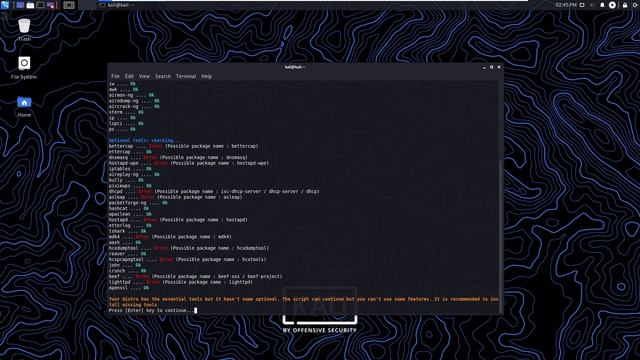Open the file manager panel launcher
Screen dimensions: 640x360
[x=30, y=5]
